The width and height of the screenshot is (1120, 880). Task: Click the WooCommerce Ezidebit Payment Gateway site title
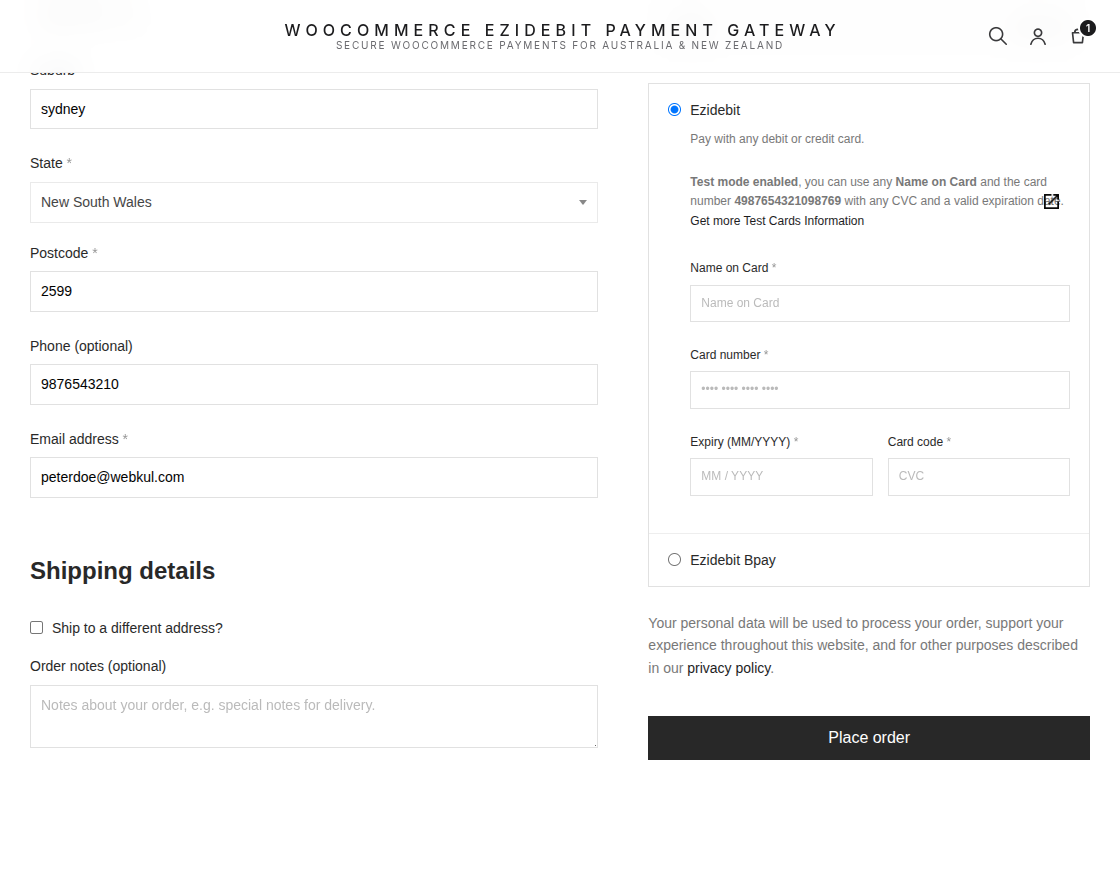coord(561,30)
